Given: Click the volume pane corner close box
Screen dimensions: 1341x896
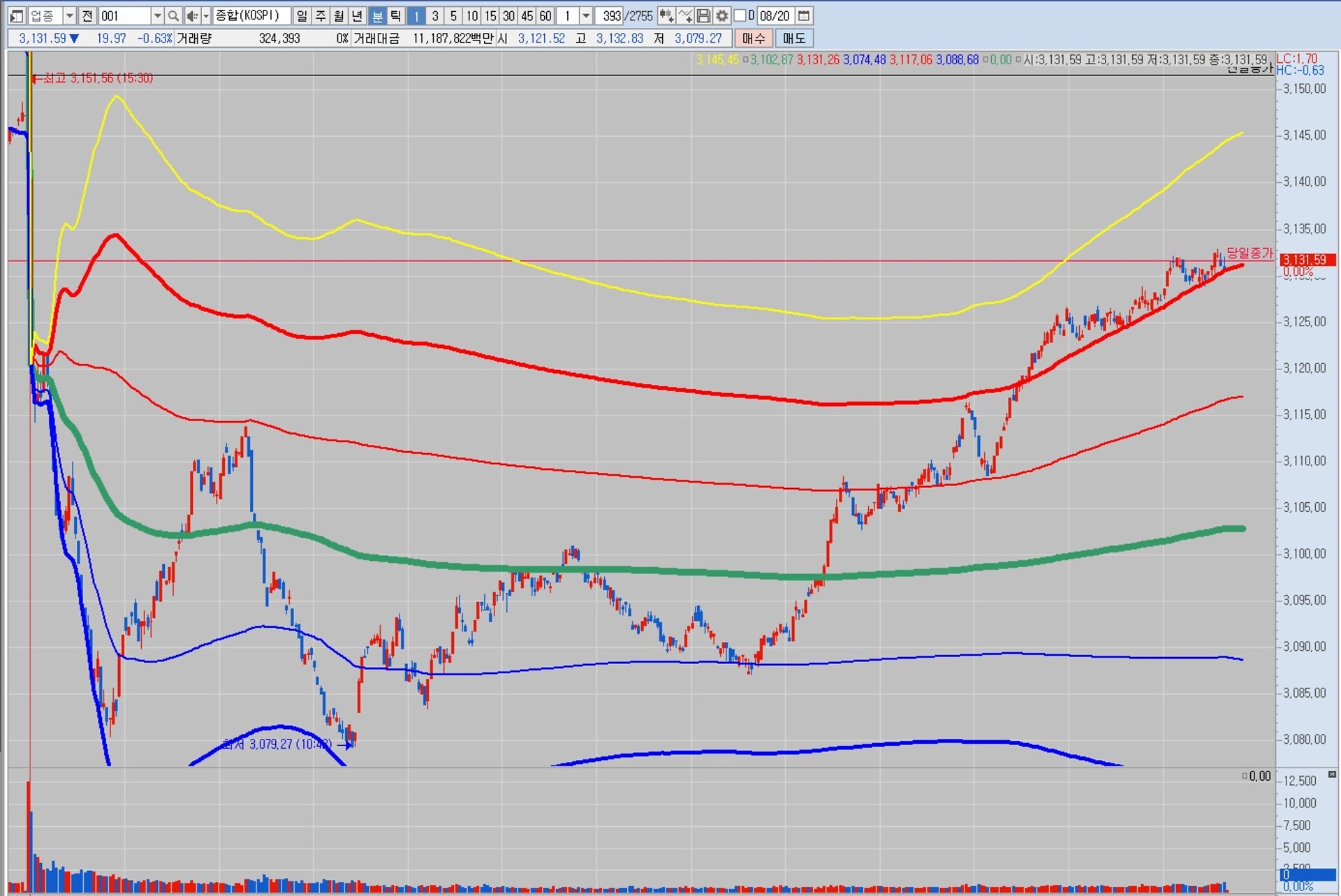Looking at the screenshot, I should 1332,774.
